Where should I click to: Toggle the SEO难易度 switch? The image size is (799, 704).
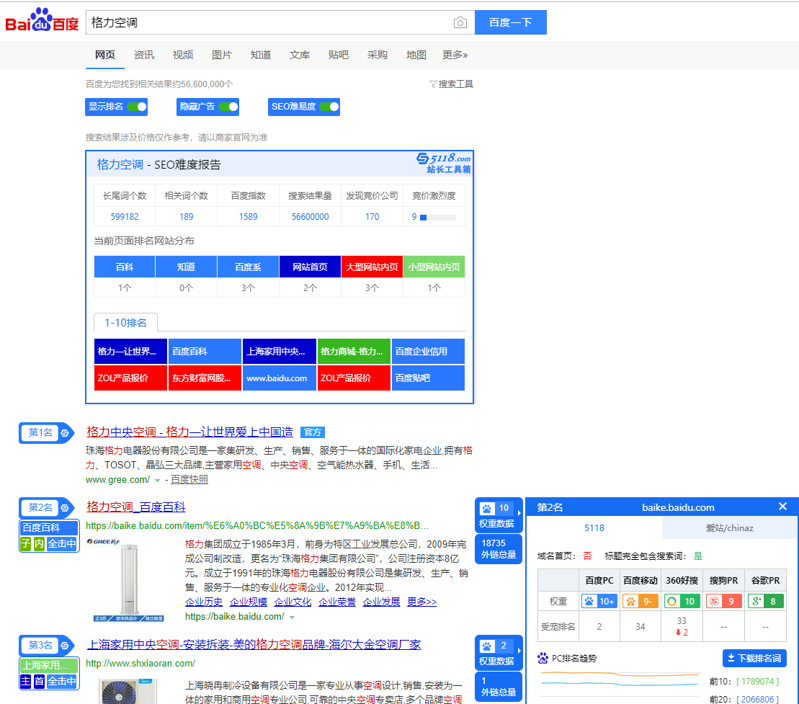(x=329, y=106)
